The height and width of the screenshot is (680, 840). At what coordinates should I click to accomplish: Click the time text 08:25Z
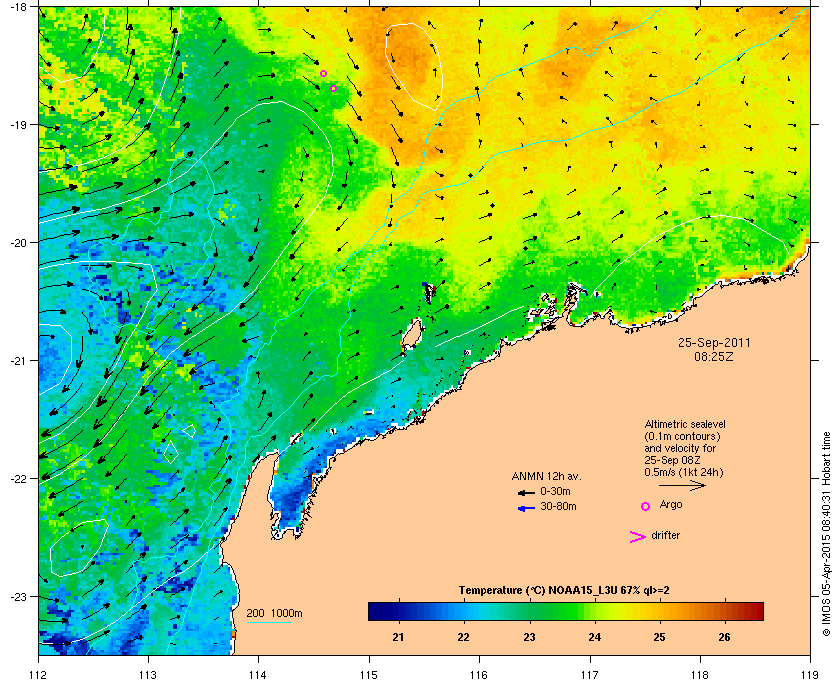714,356
